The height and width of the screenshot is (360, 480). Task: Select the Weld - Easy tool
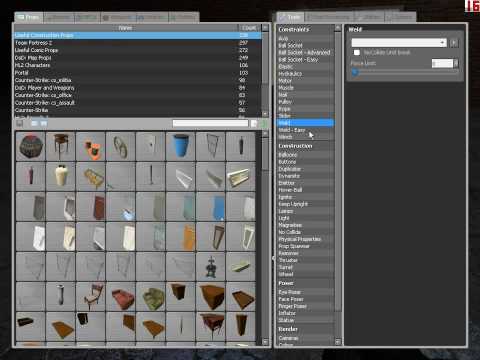[x=305, y=130]
